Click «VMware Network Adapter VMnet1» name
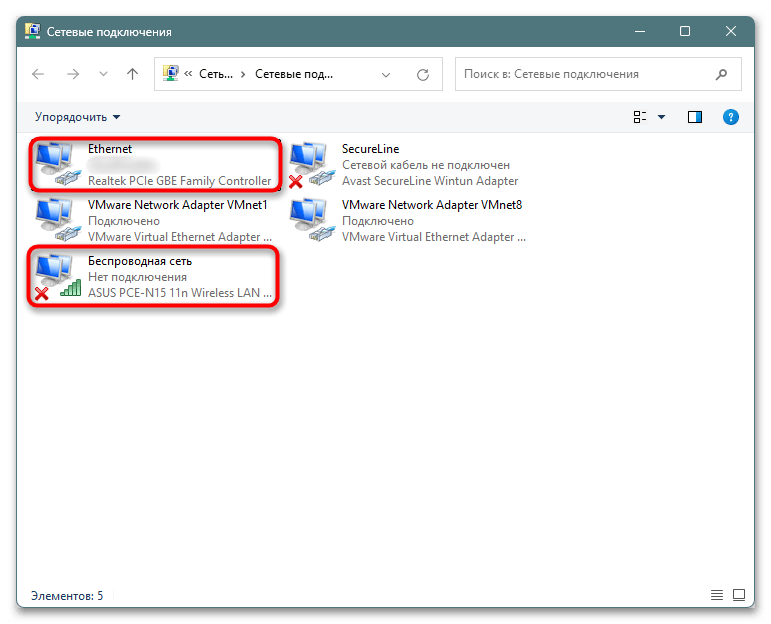 tap(178, 205)
